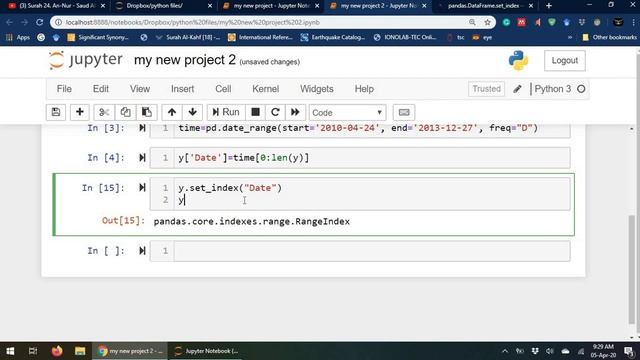
Task: Open the Kernel menu
Action: pyautogui.click(x=265, y=89)
